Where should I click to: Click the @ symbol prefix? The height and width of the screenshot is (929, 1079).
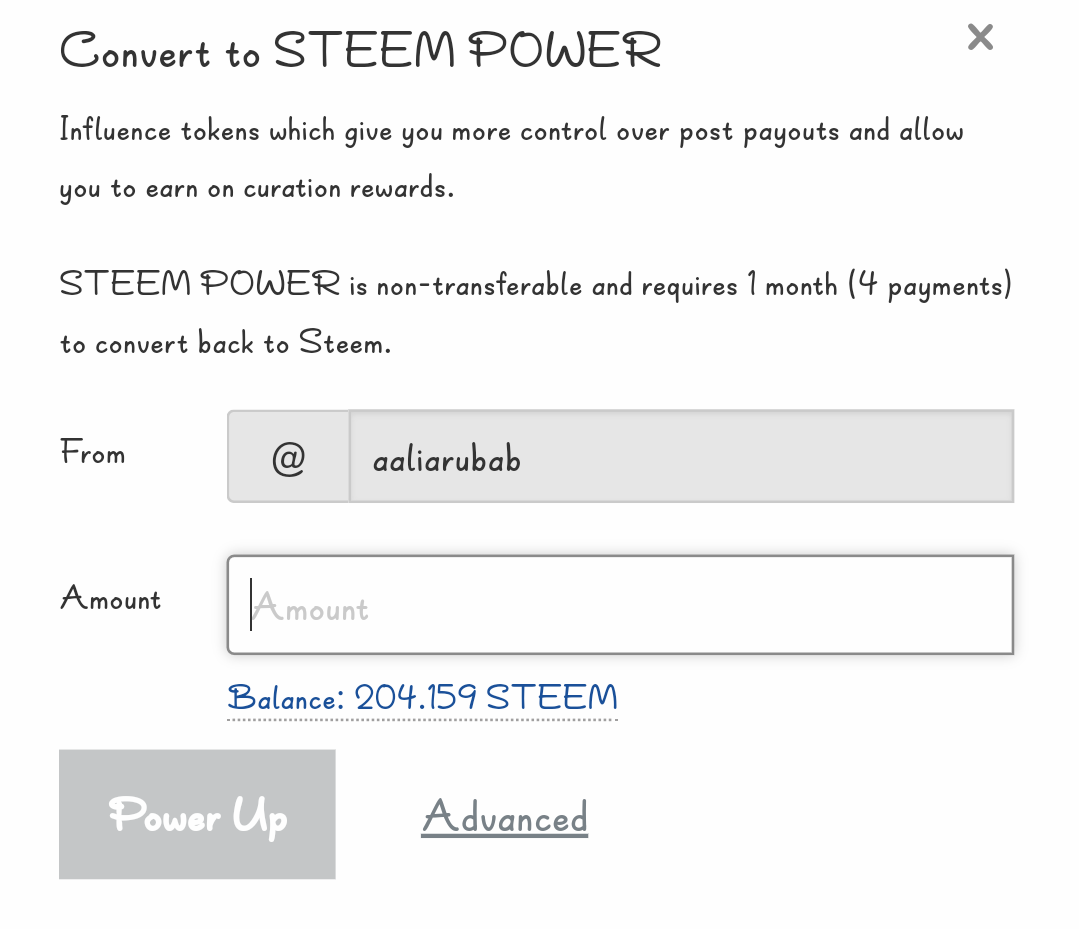[288, 457]
